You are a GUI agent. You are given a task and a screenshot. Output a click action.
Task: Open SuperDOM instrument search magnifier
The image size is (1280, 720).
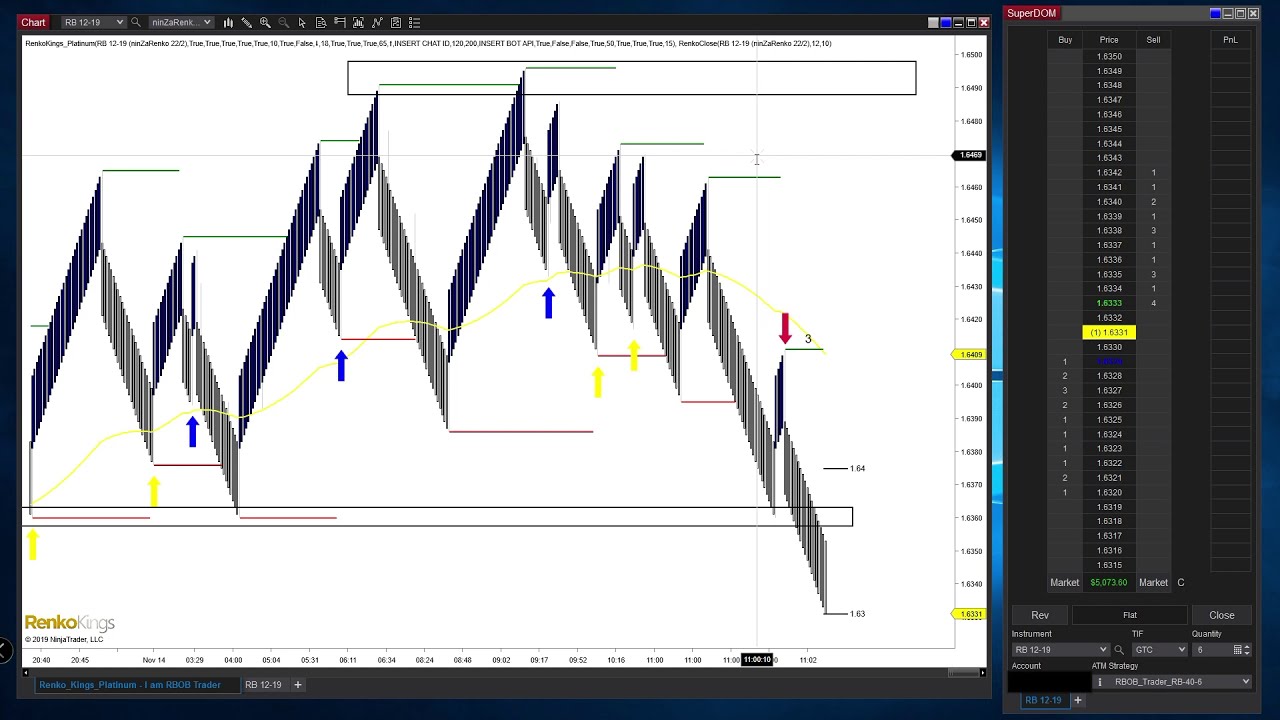(x=1119, y=650)
